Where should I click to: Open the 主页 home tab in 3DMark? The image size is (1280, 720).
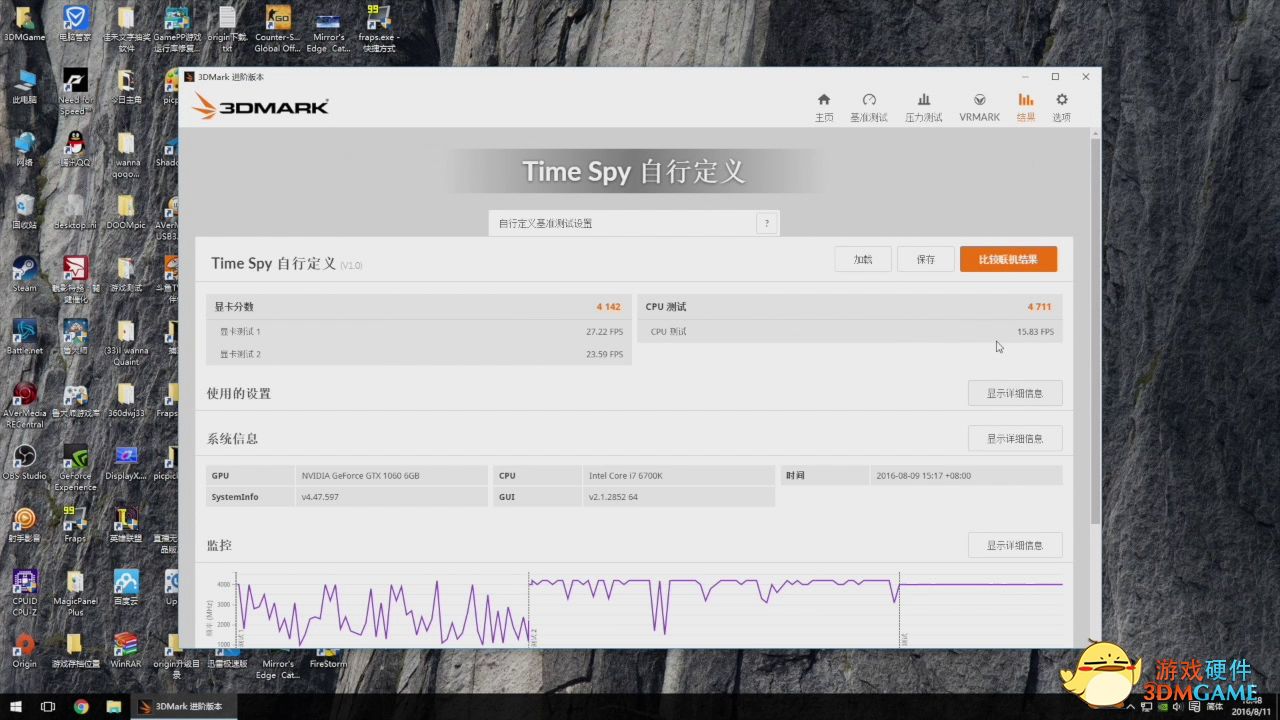coord(823,107)
